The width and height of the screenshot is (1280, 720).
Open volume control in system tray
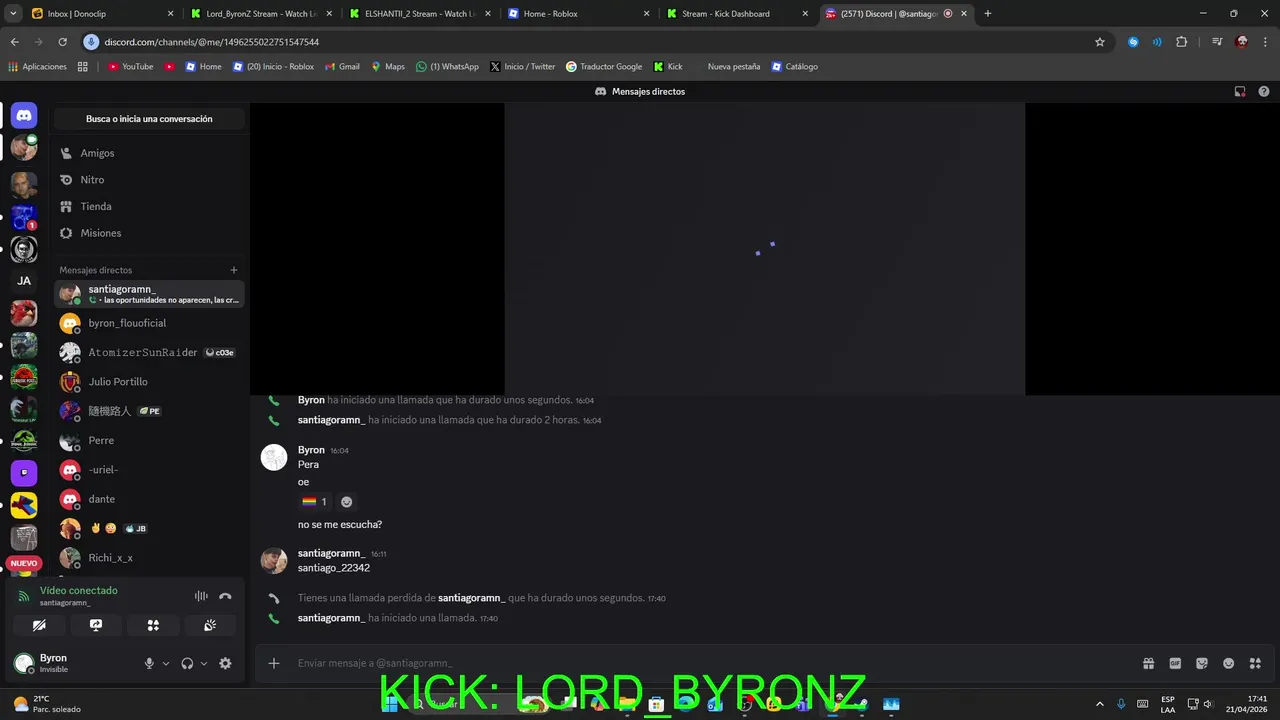tap(1208, 704)
